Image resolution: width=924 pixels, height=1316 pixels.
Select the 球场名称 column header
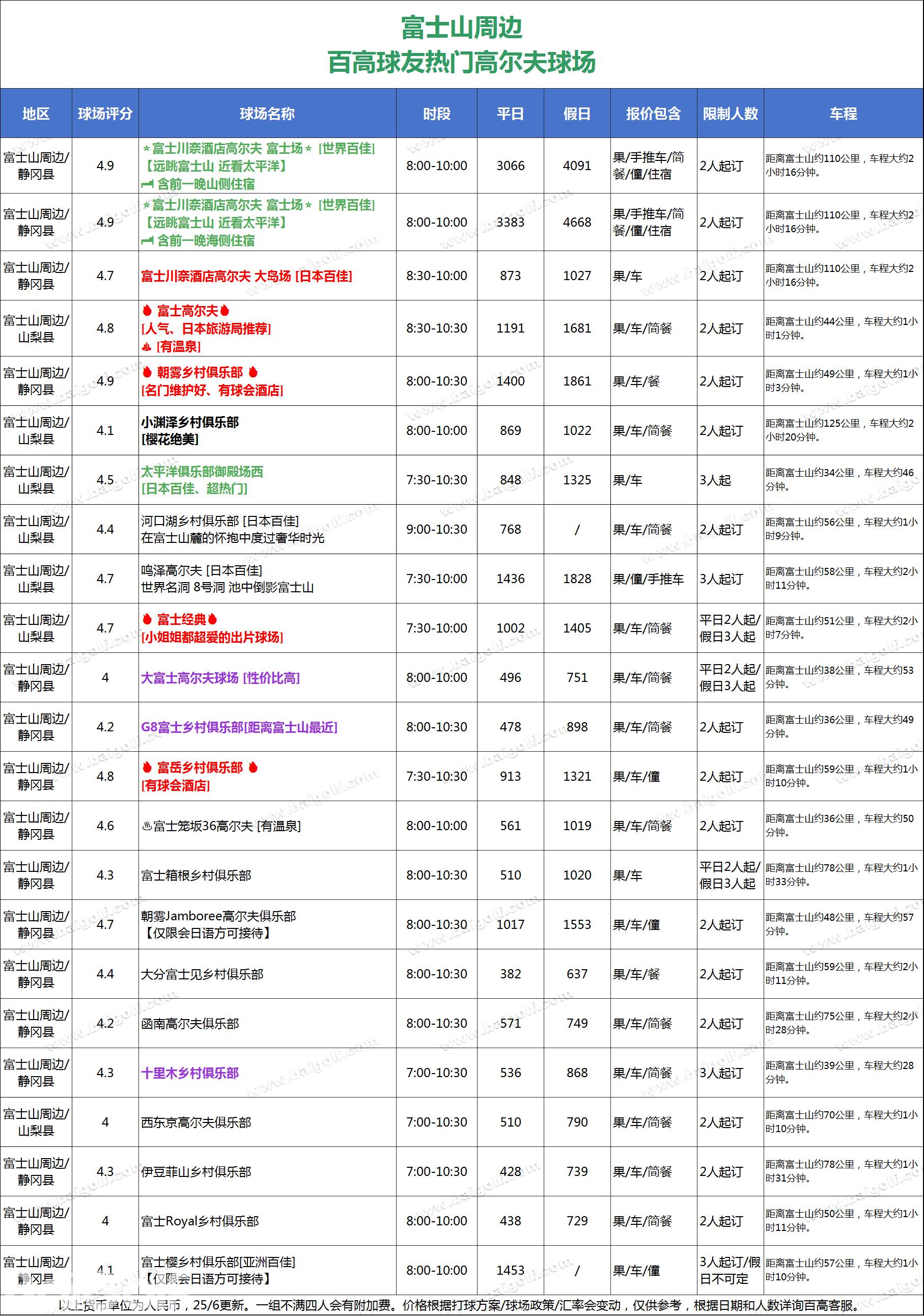click(267, 114)
